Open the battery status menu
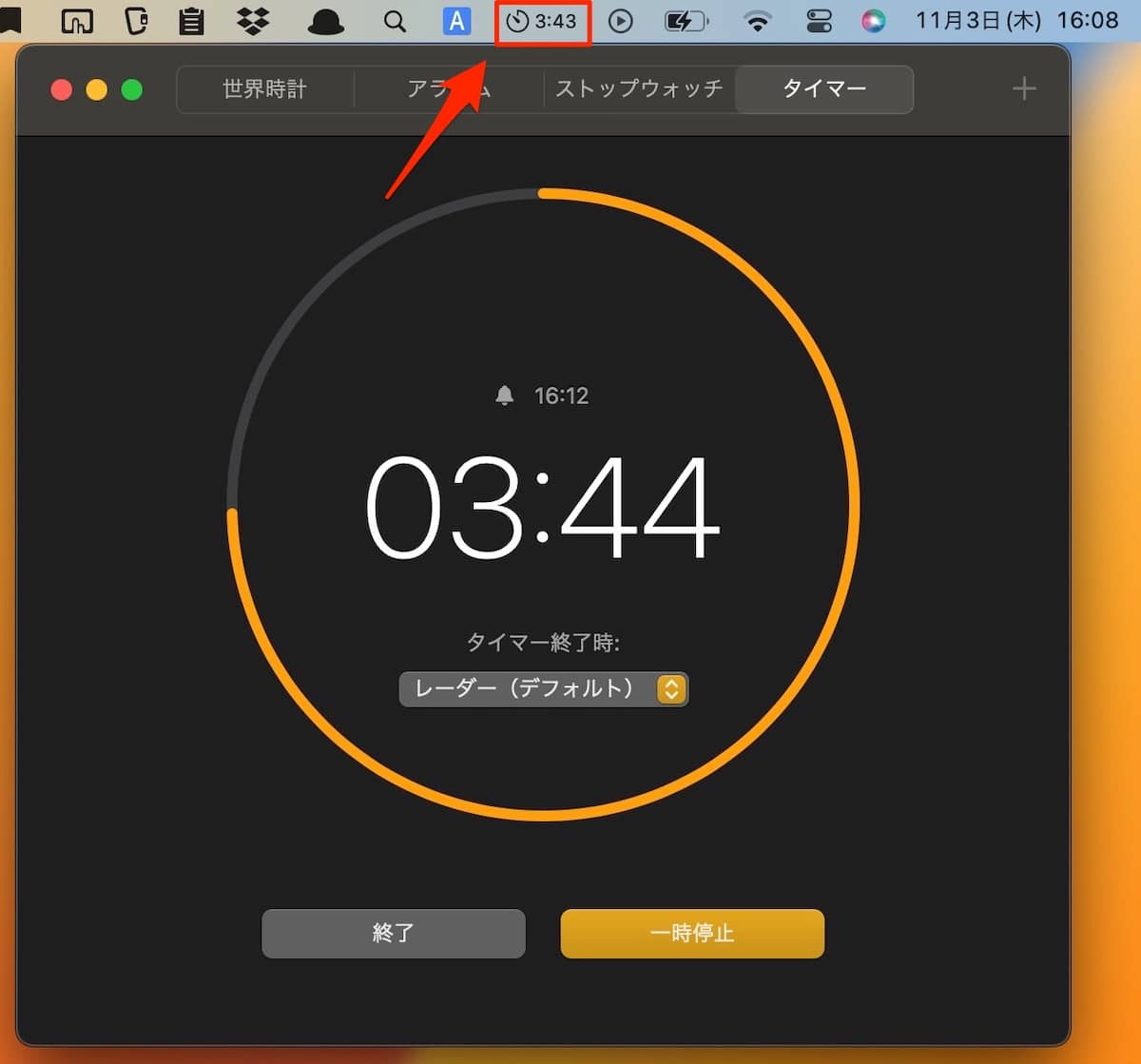The width and height of the screenshot is (1141, 1064). pyautogui.click(x=687, y=21)
